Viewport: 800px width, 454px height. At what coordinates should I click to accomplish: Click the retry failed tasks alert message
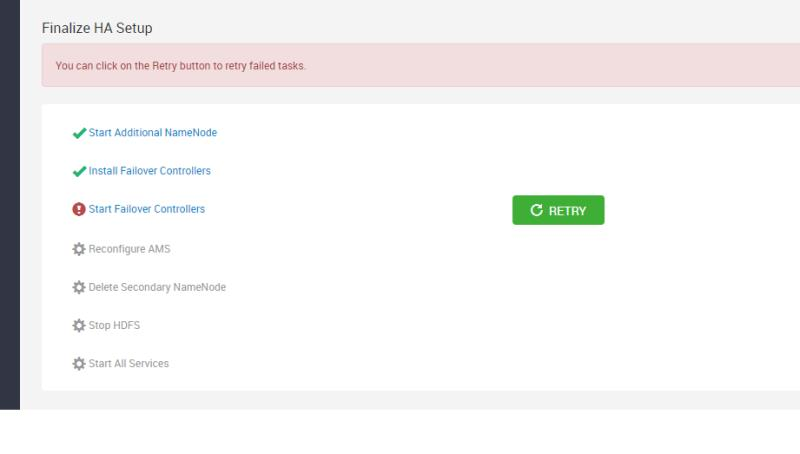(x=181, y=66)
